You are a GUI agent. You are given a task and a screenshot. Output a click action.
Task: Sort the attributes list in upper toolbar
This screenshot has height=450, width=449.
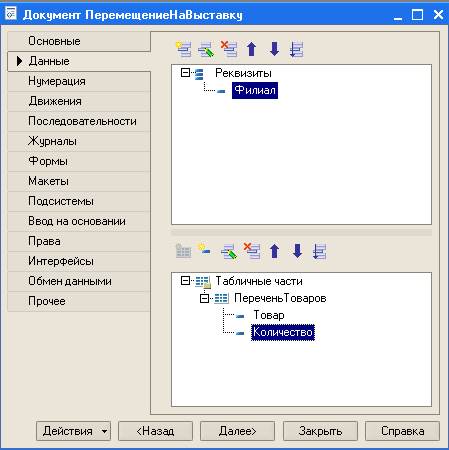pyautogui.click(x=296, y=49)
